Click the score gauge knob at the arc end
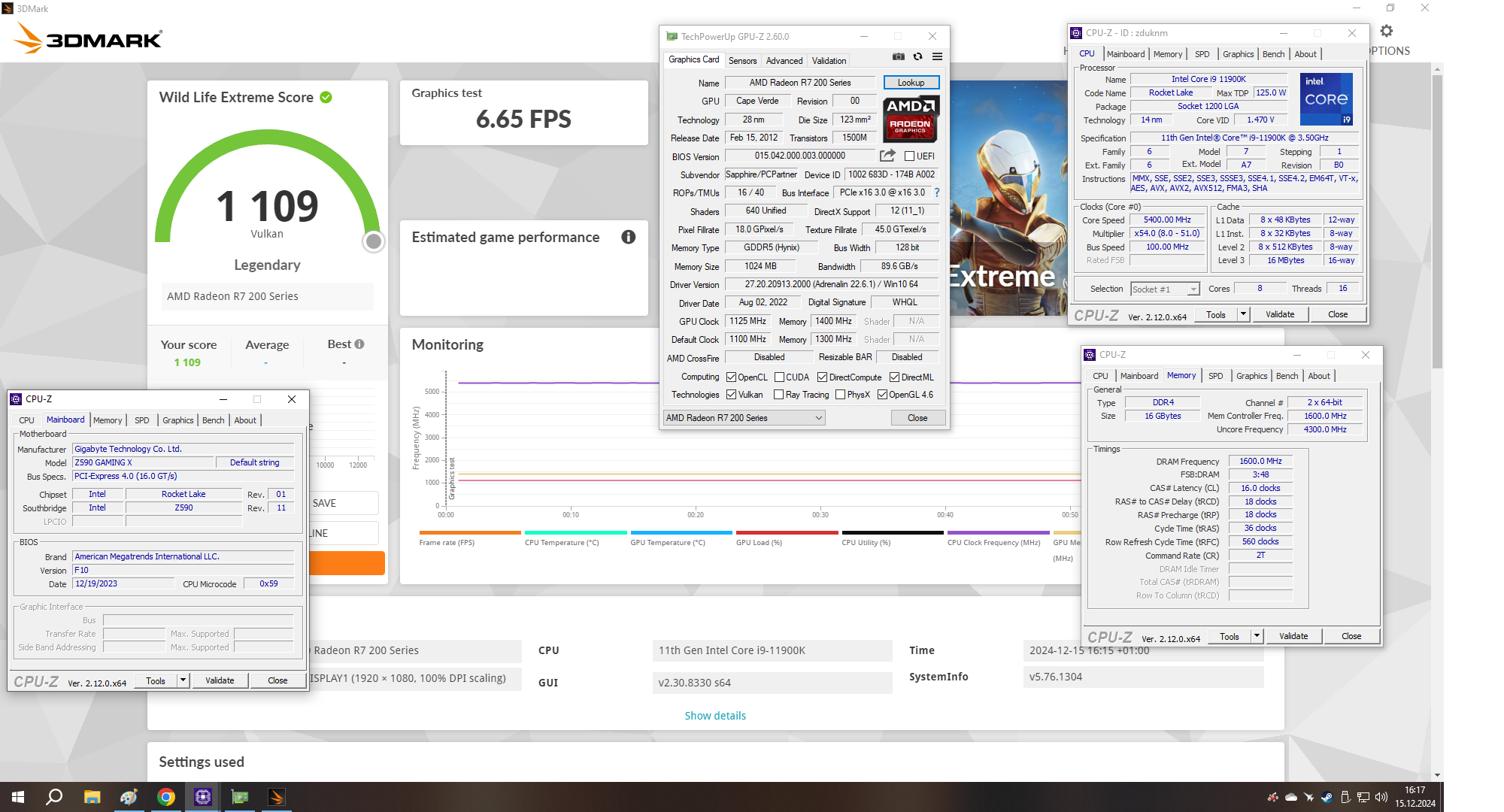 (373, 241)
